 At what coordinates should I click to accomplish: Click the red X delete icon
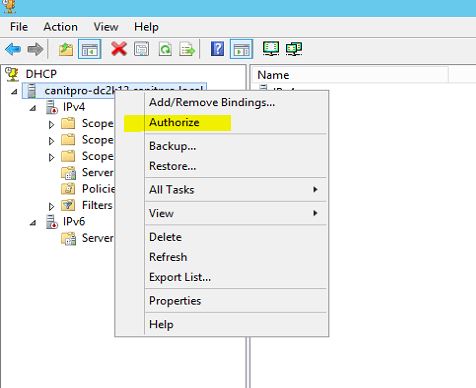[119, 49]
